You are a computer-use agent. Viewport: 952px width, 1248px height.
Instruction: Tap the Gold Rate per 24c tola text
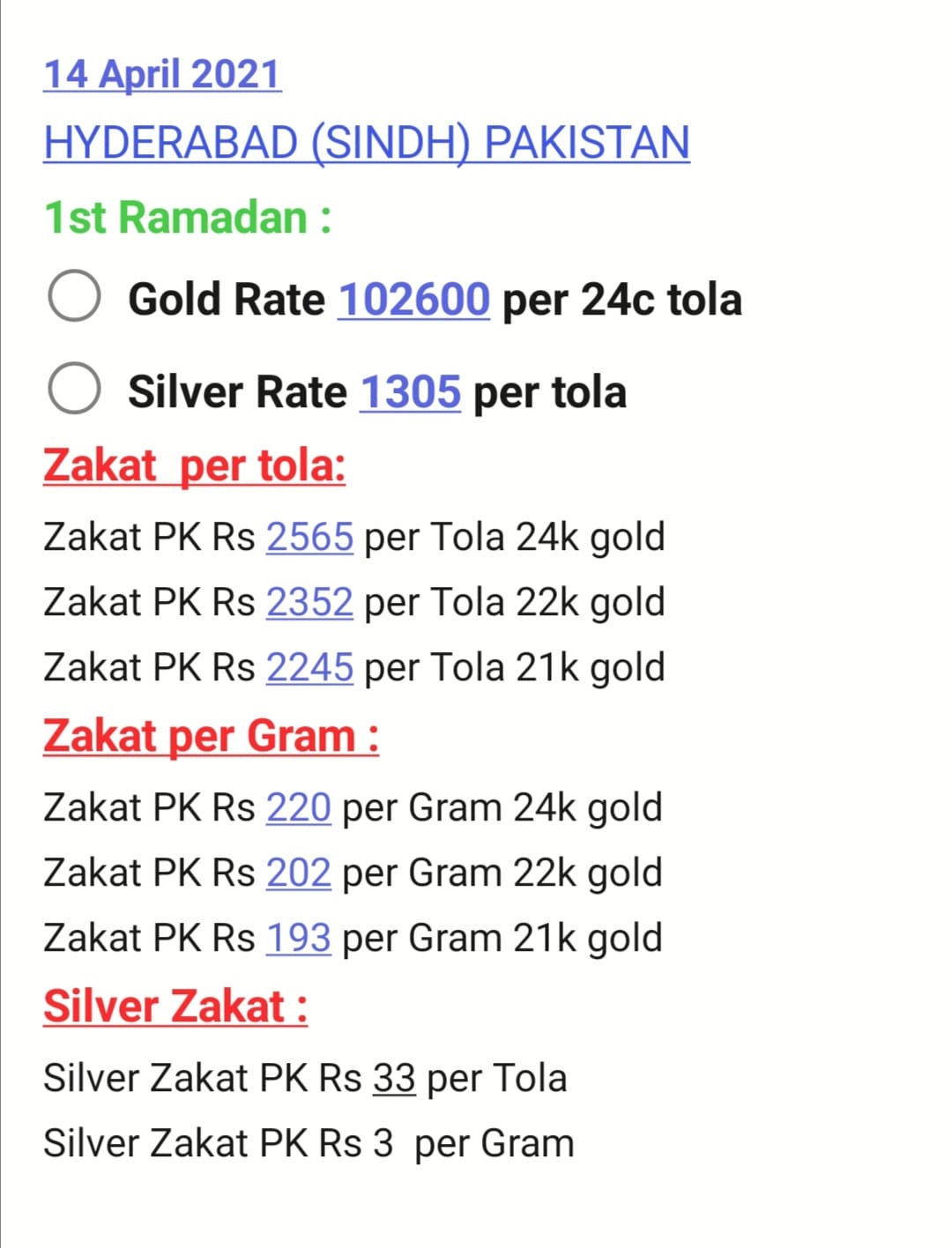coord(435,300)
